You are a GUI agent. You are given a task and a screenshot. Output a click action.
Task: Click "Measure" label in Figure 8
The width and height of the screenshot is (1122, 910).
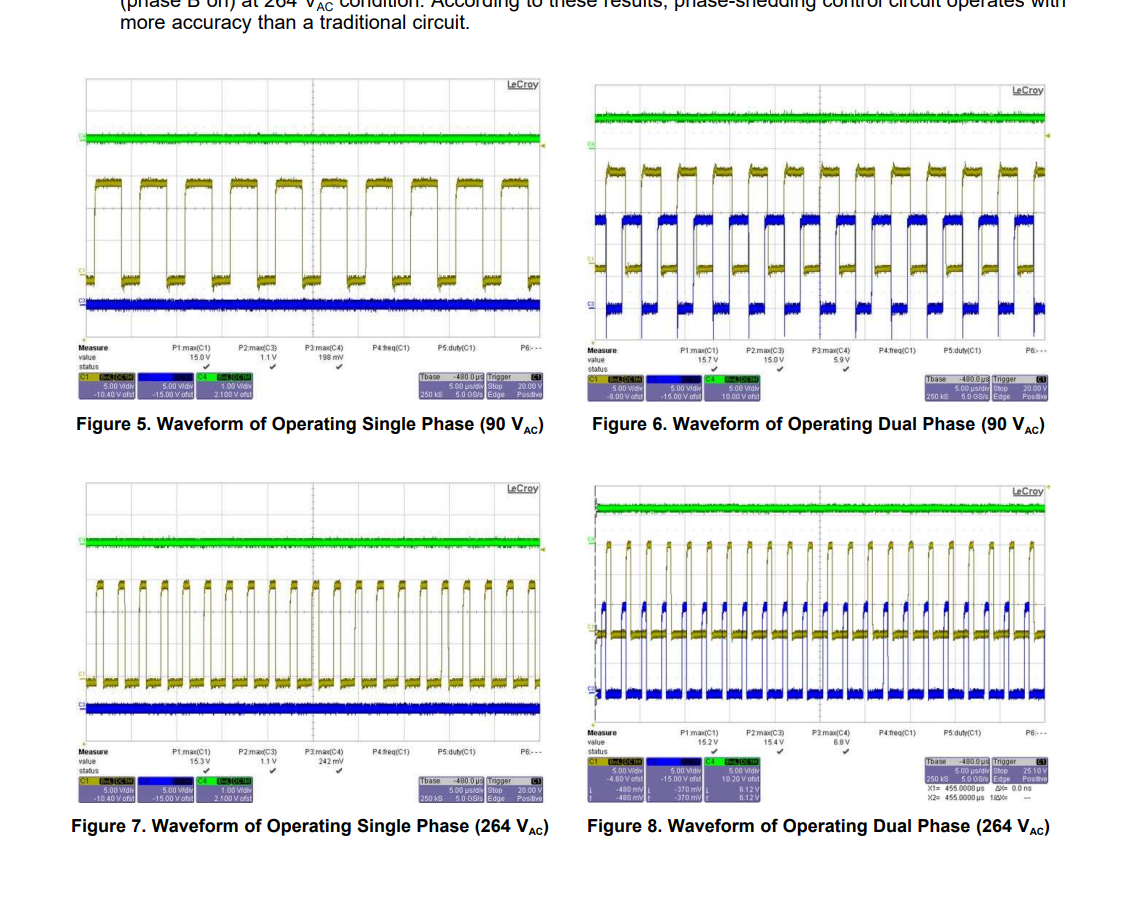[x=602, y=733]
